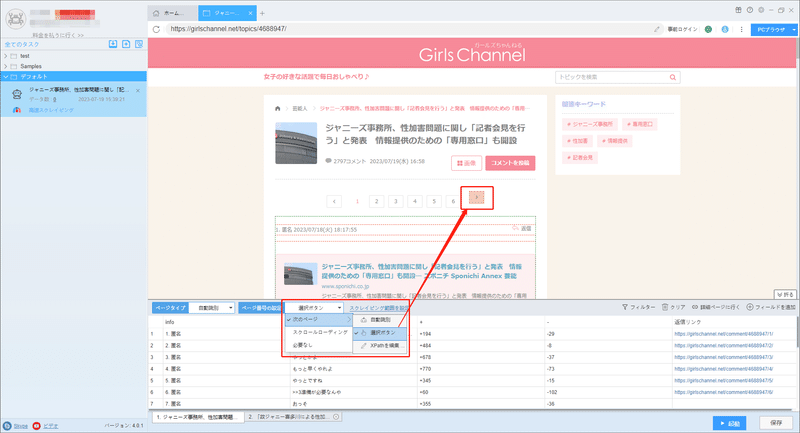Click the 折る collapse button

point(785,295)
